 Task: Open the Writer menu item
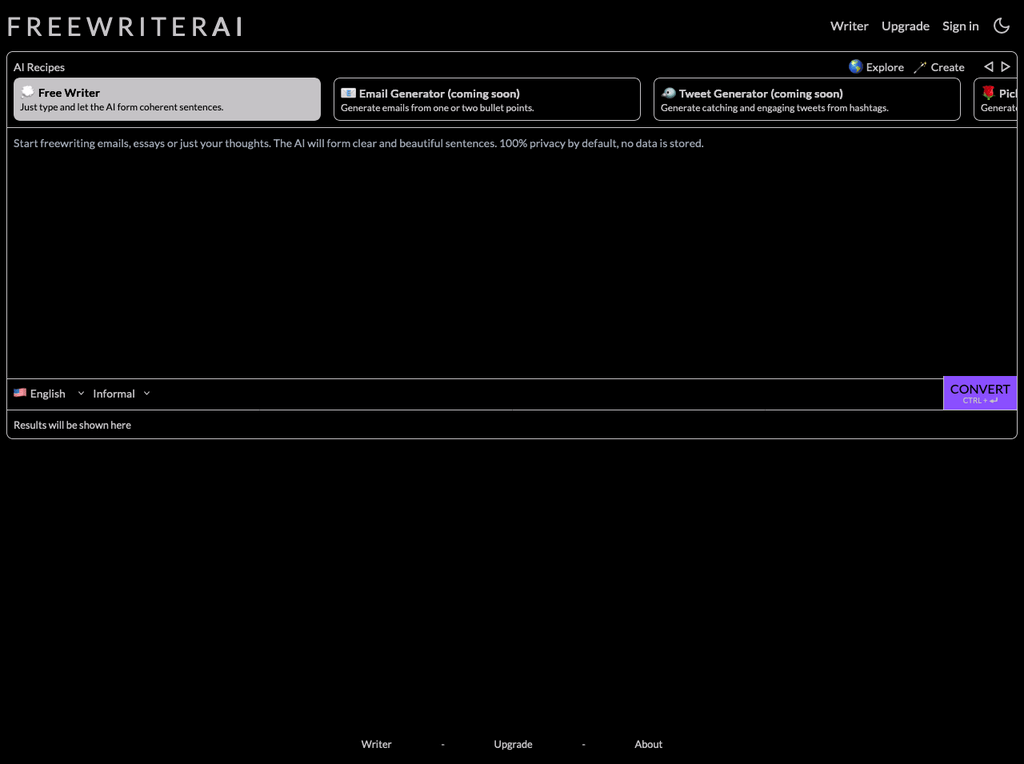tap(849, 26)
